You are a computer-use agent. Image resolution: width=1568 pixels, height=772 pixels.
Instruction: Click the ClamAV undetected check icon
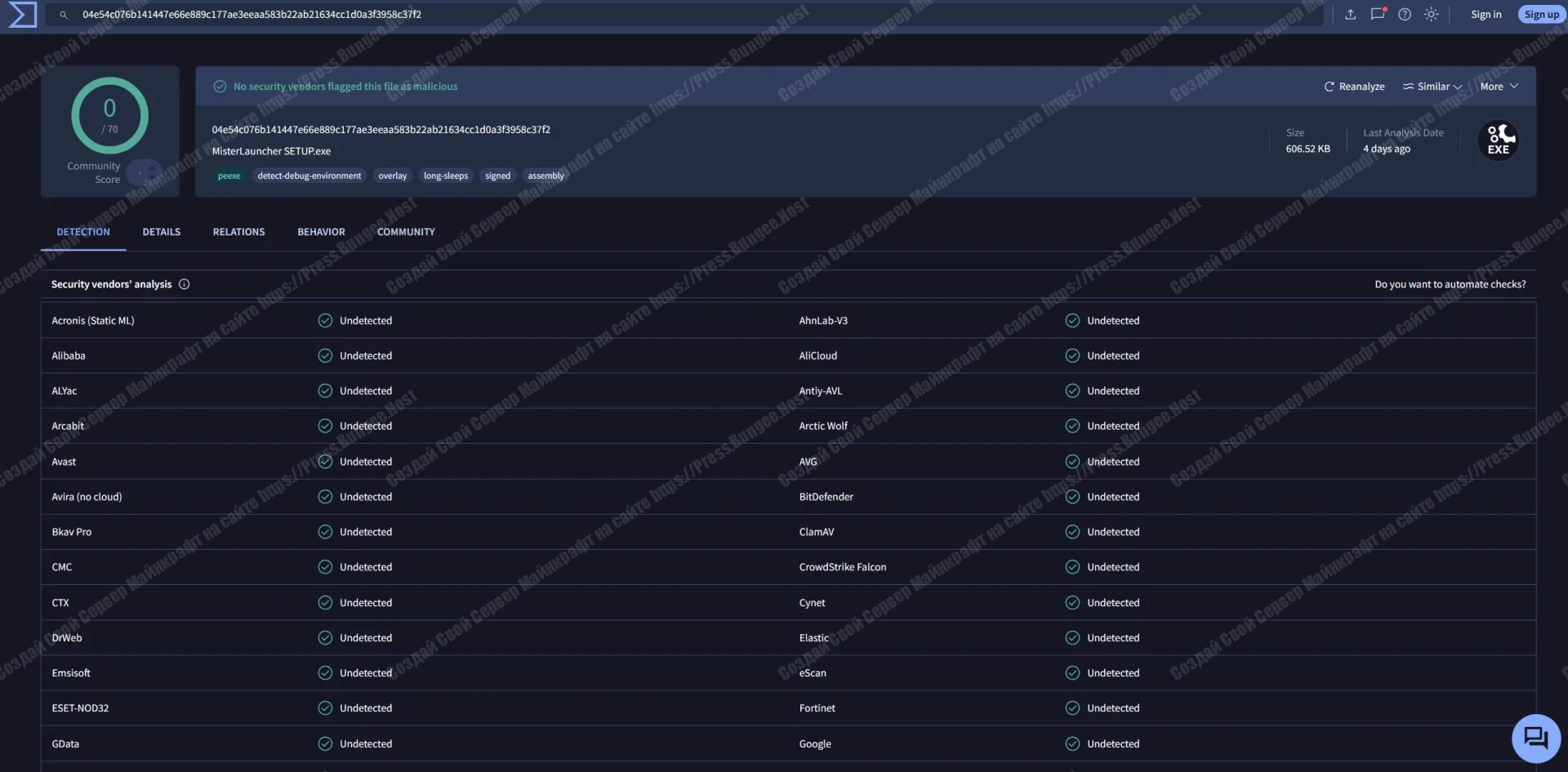pyautogui.click(x=1072, y=532)
